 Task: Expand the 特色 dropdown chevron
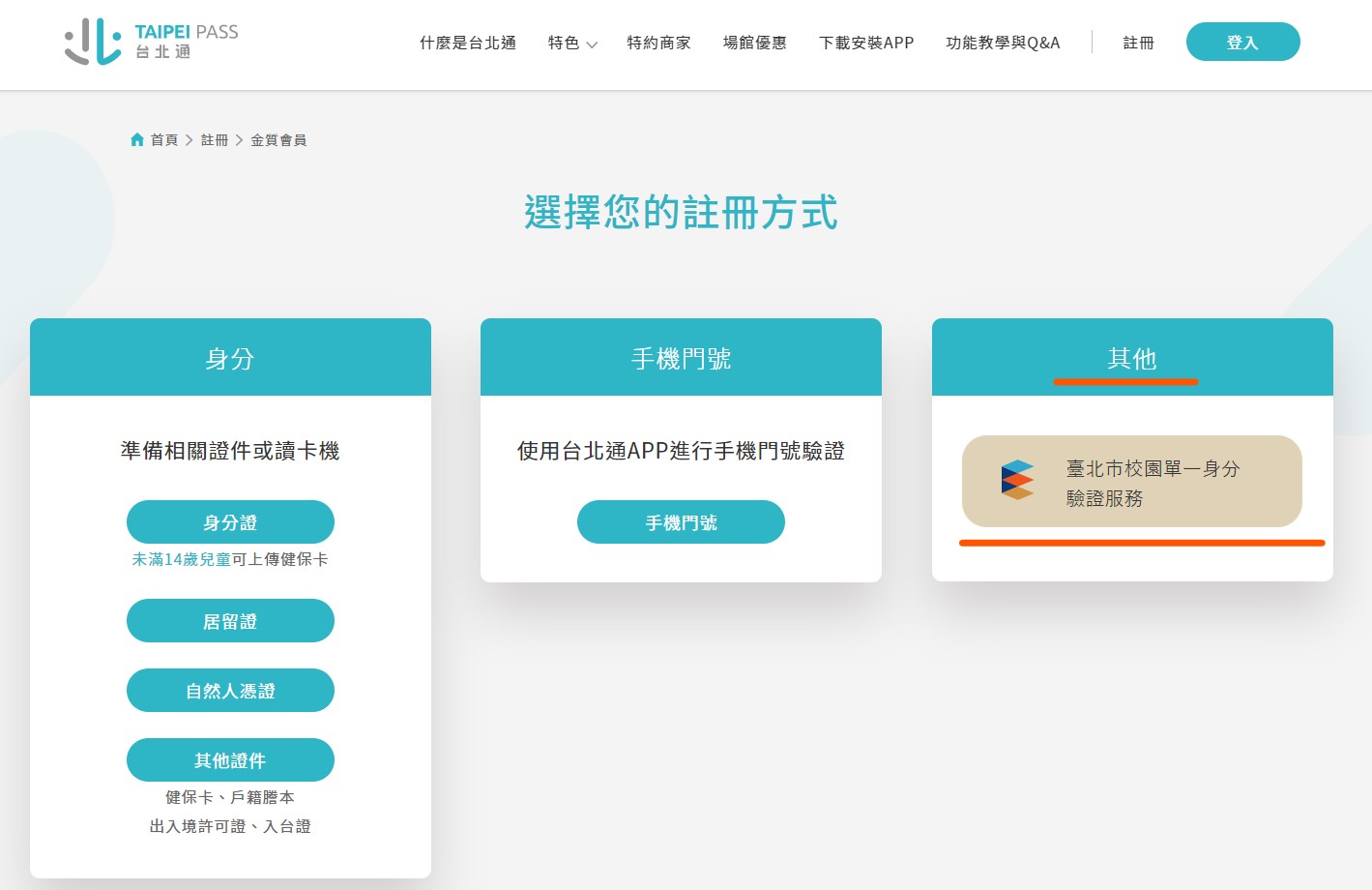coord(592,44)
